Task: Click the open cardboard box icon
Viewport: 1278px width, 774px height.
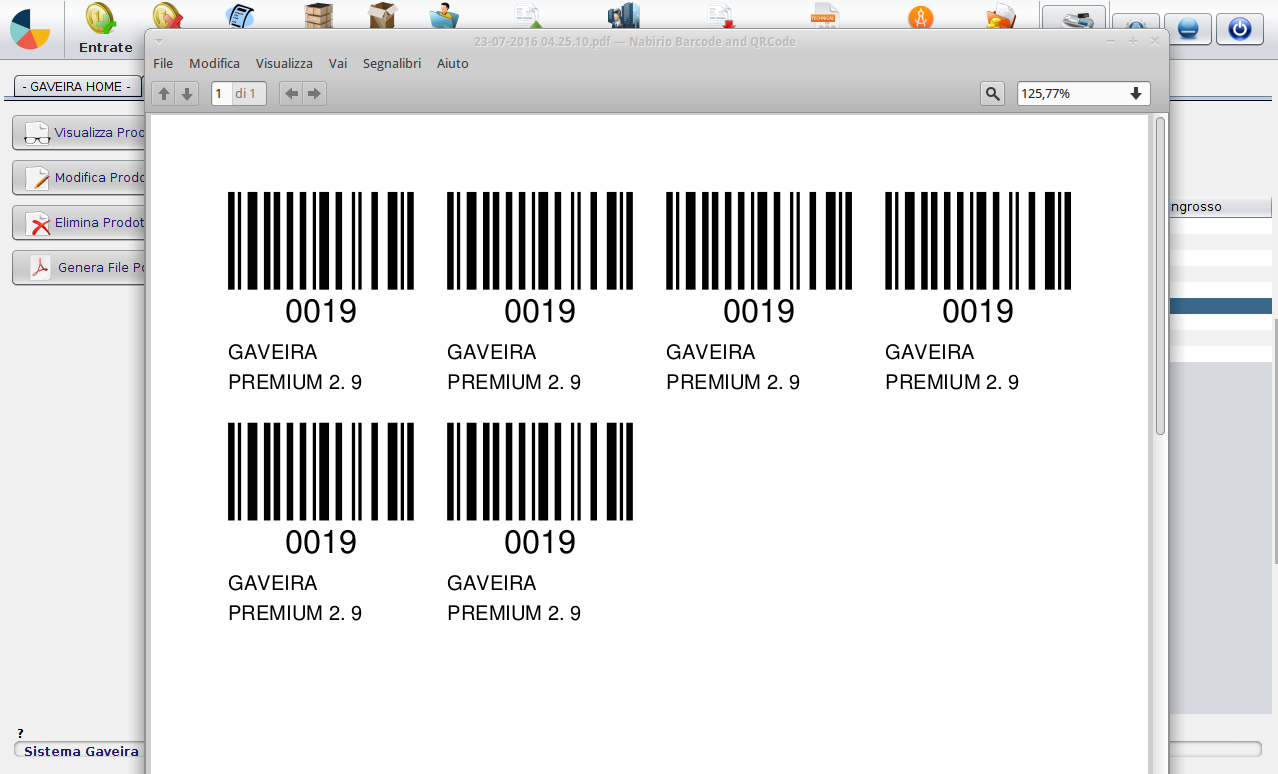Action: [x=382, y=16]
